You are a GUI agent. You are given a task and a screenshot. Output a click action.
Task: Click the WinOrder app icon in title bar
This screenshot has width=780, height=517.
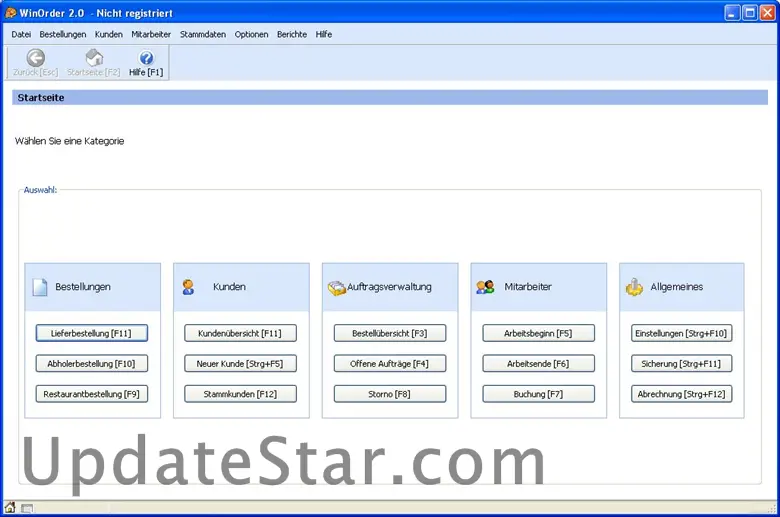coord(10,12)
